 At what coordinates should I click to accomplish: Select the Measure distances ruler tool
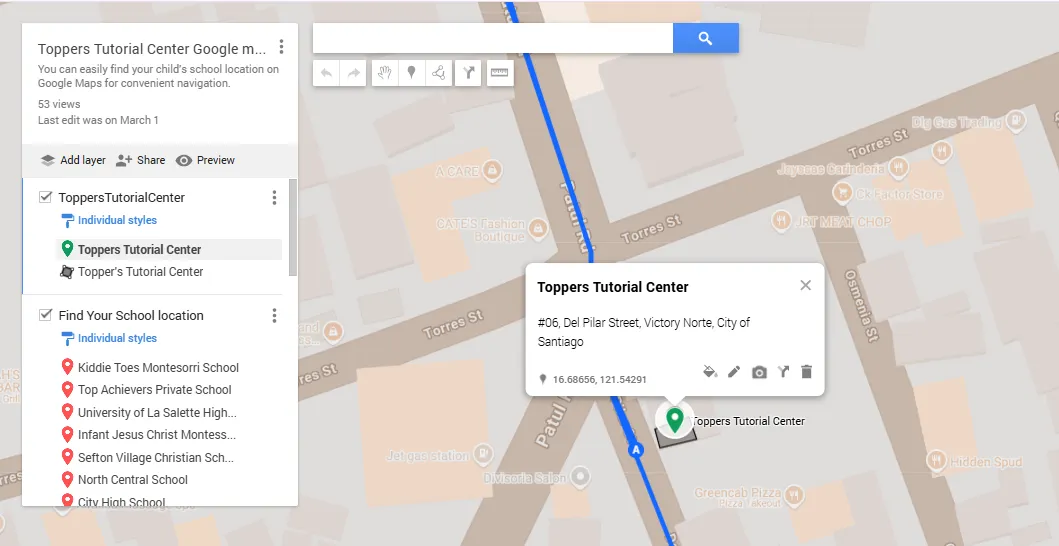pyautogui.click(x=499, y=73)
